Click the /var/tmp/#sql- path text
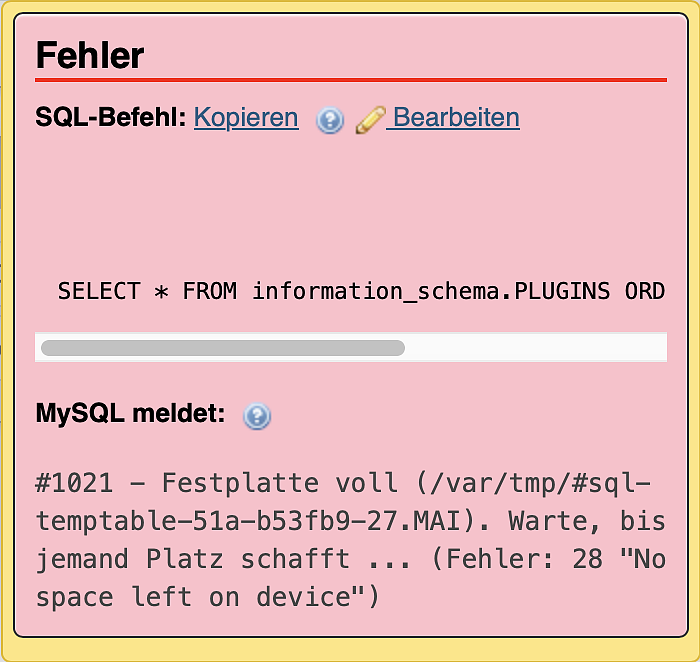The height and width of the screenshot is (662, 700). point(535,484)
